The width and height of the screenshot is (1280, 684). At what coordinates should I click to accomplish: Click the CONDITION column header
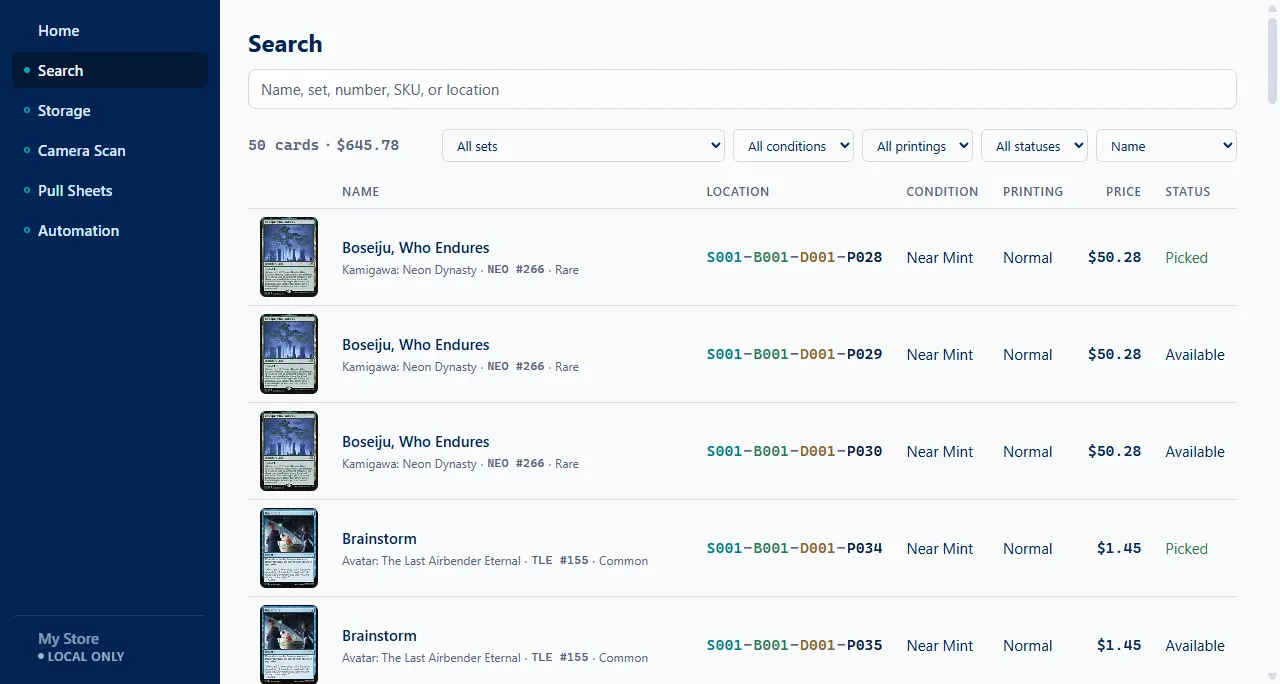tap(942, 192)
